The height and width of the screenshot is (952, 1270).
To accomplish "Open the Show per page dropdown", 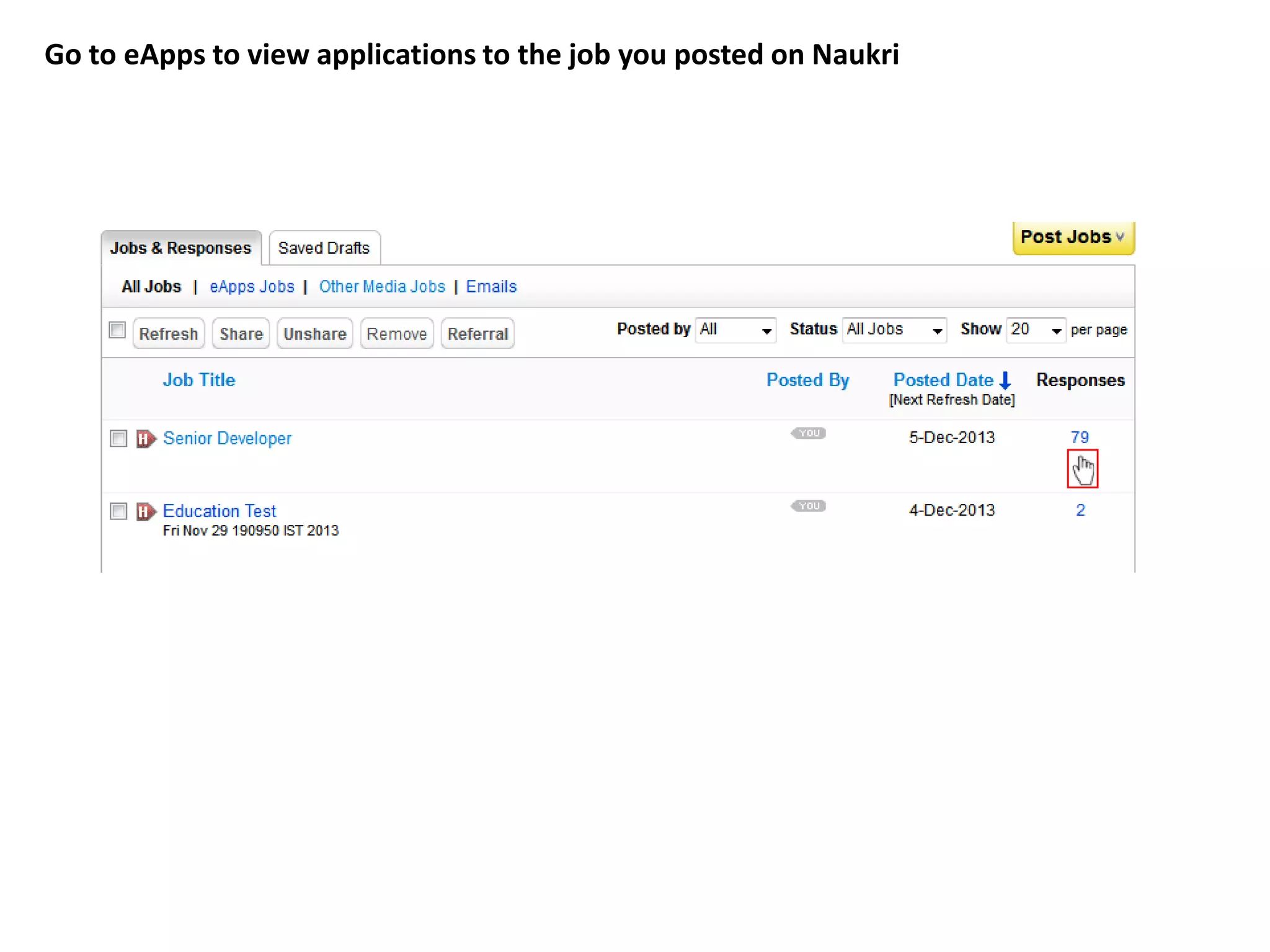I will coord(1035,330).
